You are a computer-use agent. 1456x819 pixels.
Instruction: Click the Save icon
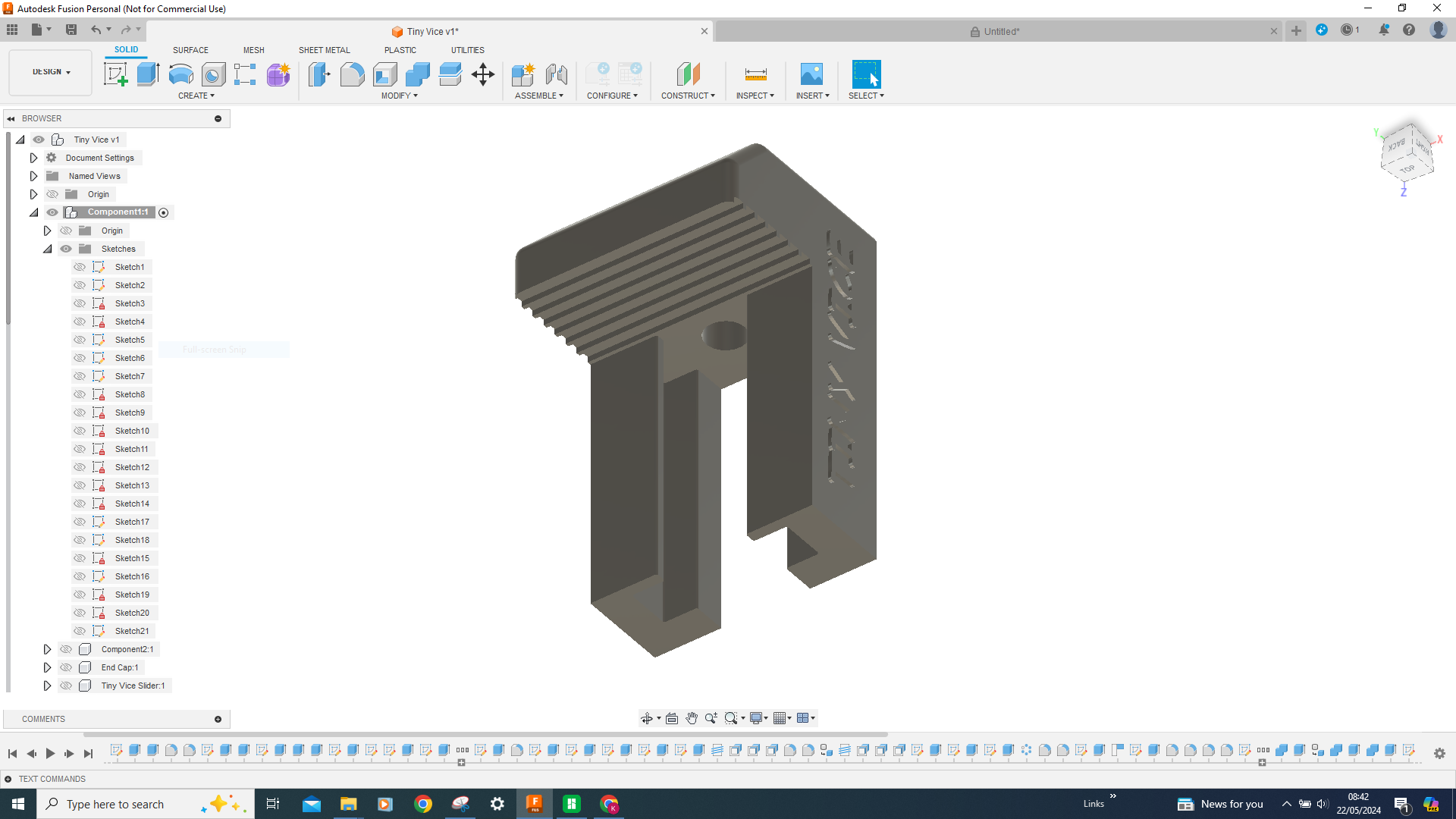(71, 30)
